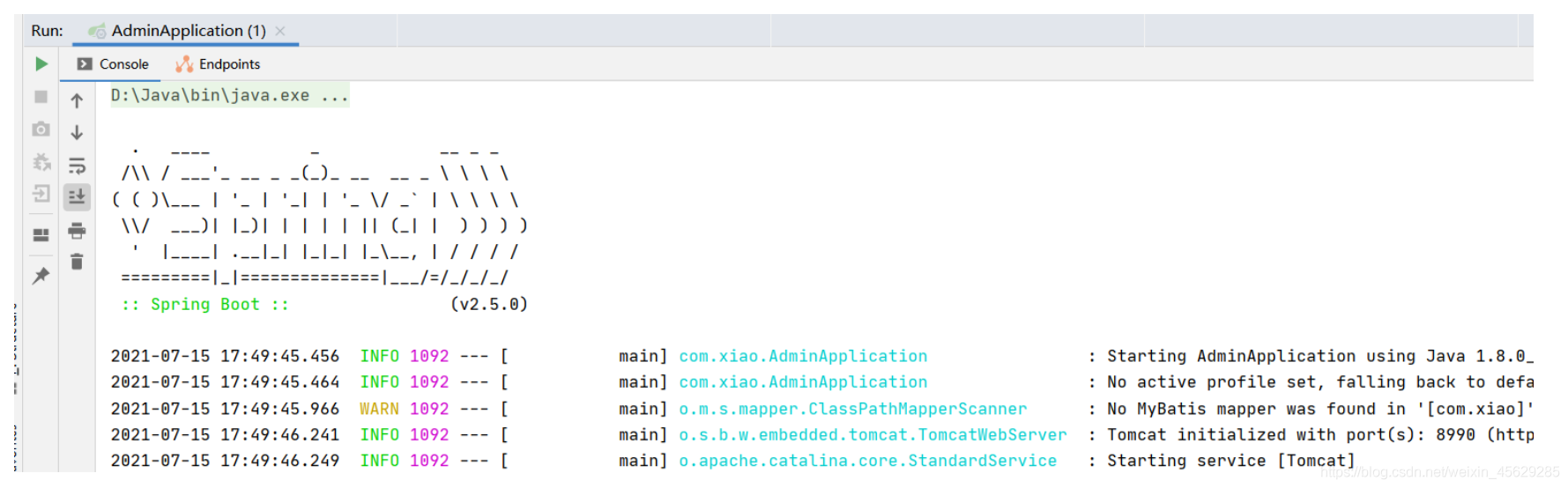
Task: Click the WARN level label
Action: coord(379,409)
